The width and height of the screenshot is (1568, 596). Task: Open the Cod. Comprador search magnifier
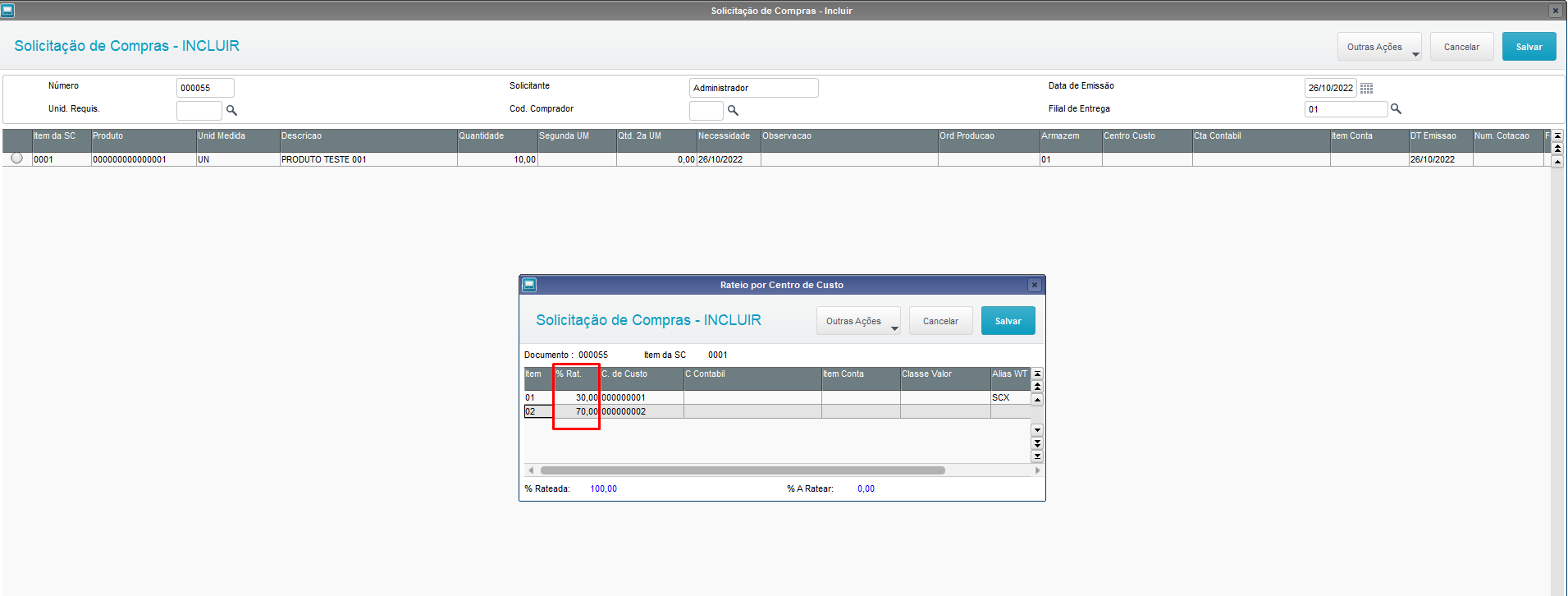pyautogui.click(x=733, y=110)
